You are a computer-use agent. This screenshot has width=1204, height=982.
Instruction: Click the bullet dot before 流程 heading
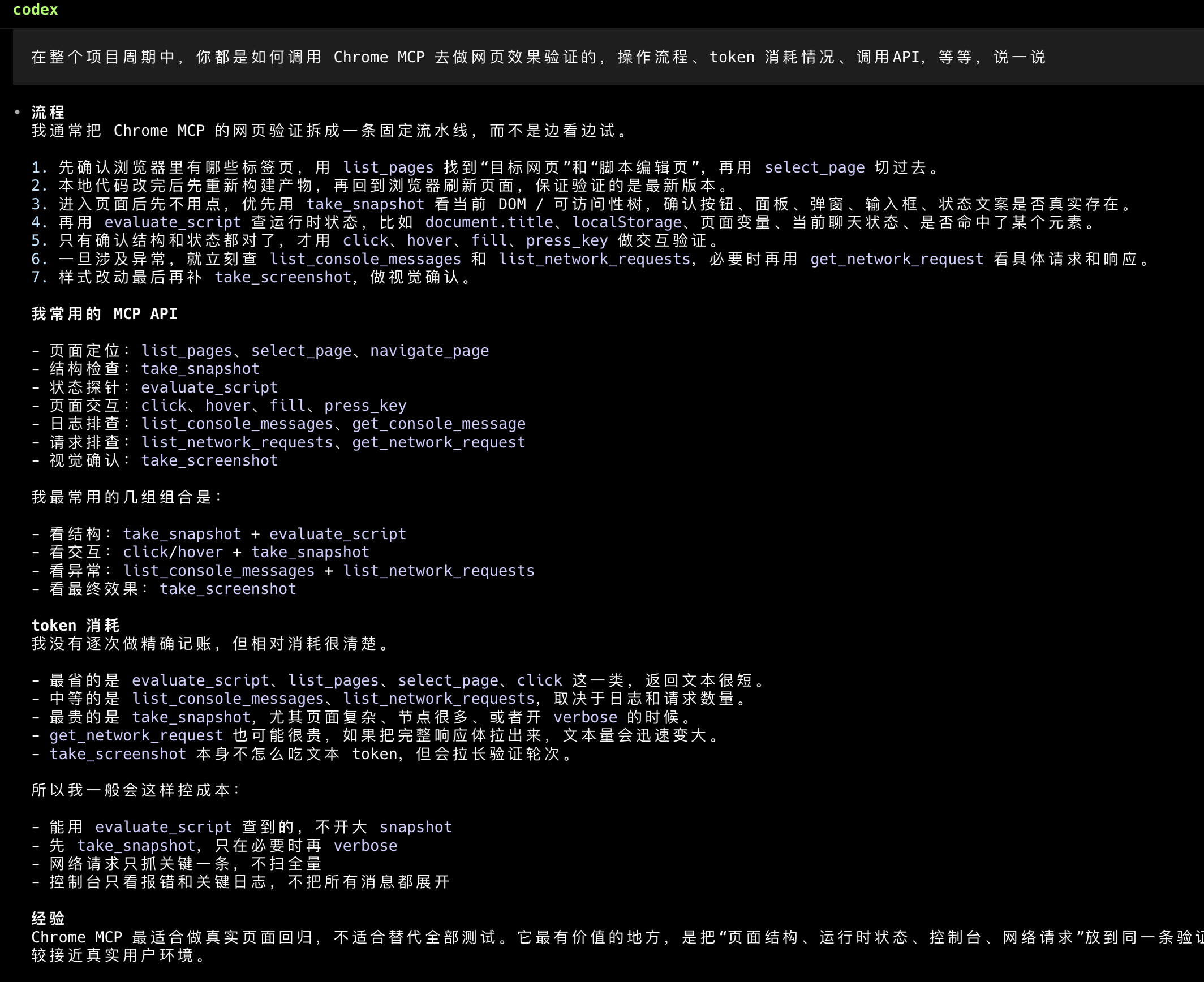[x=17, y=112]
